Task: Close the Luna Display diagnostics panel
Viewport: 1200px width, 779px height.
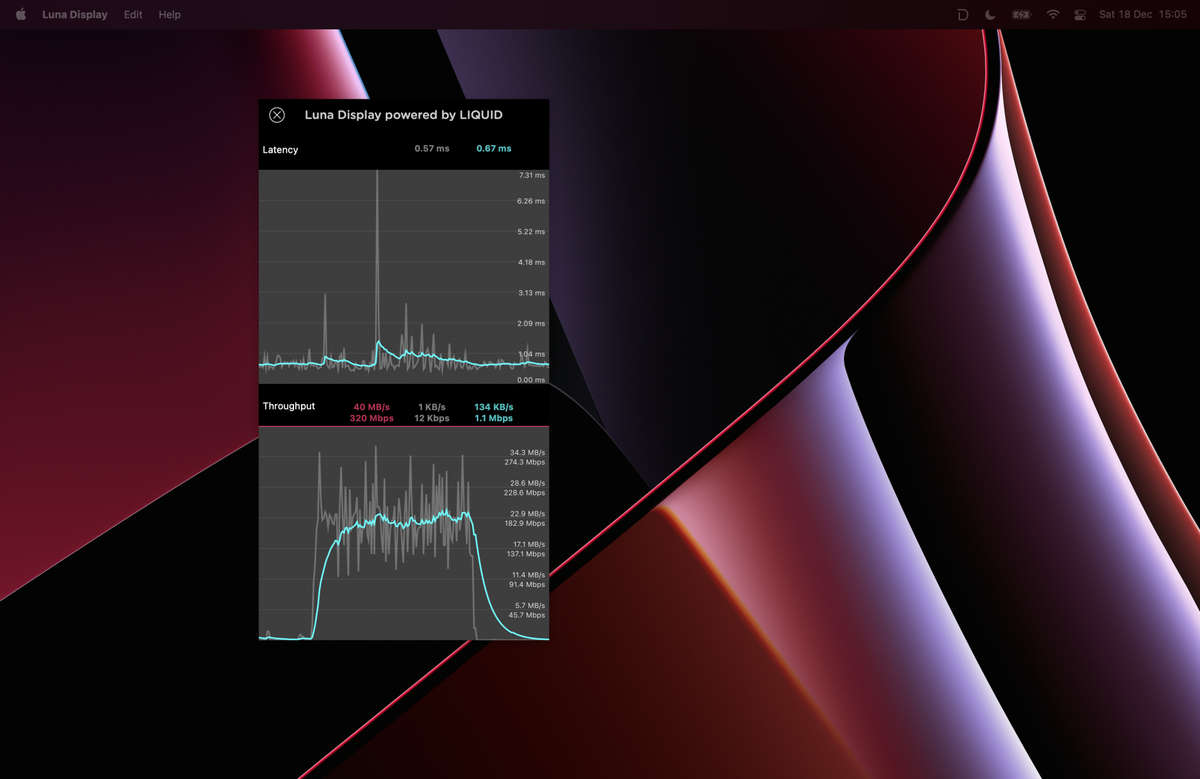Action: [x=277, y=115]
